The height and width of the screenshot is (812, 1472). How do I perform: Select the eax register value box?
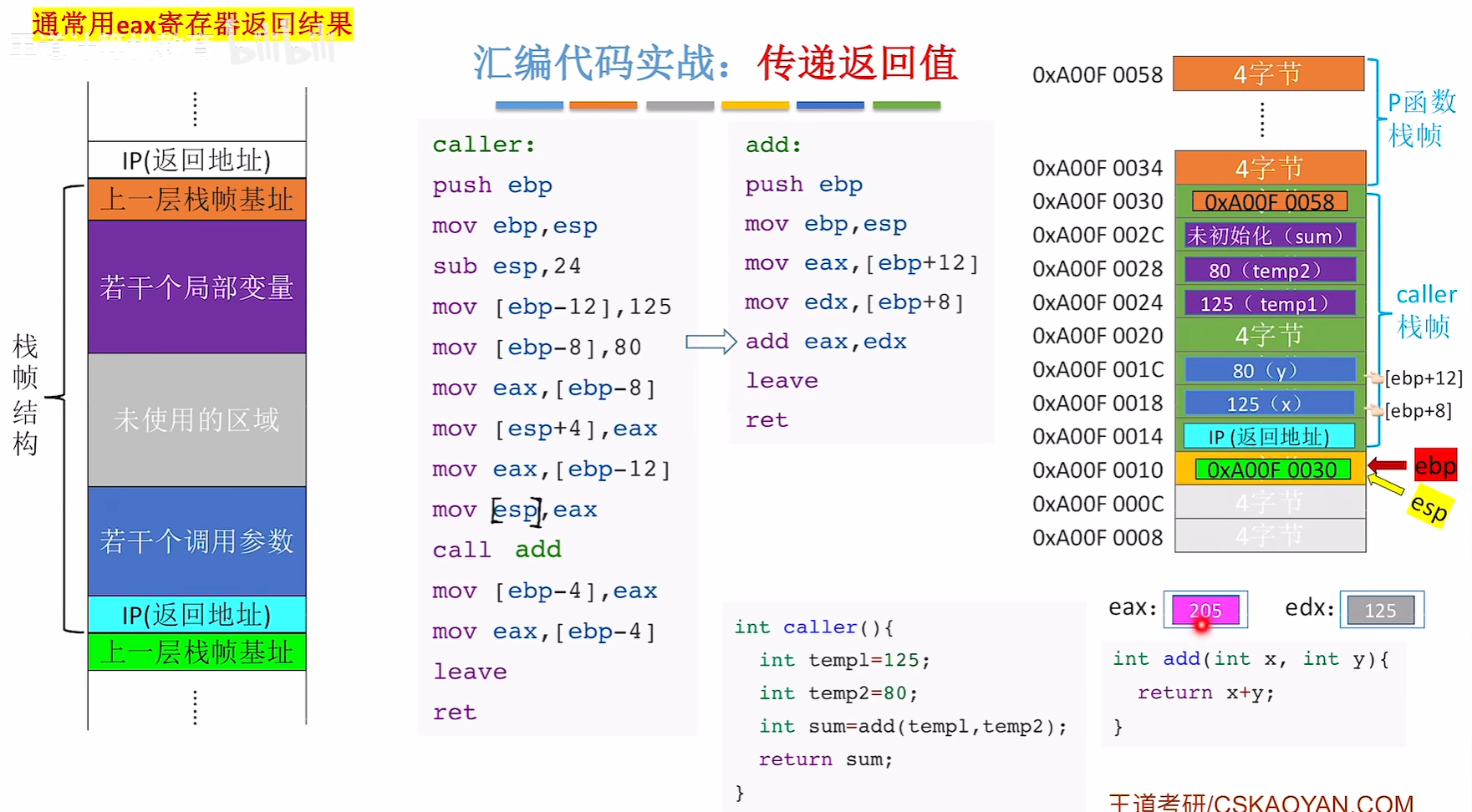click(x=1205, y=610)
